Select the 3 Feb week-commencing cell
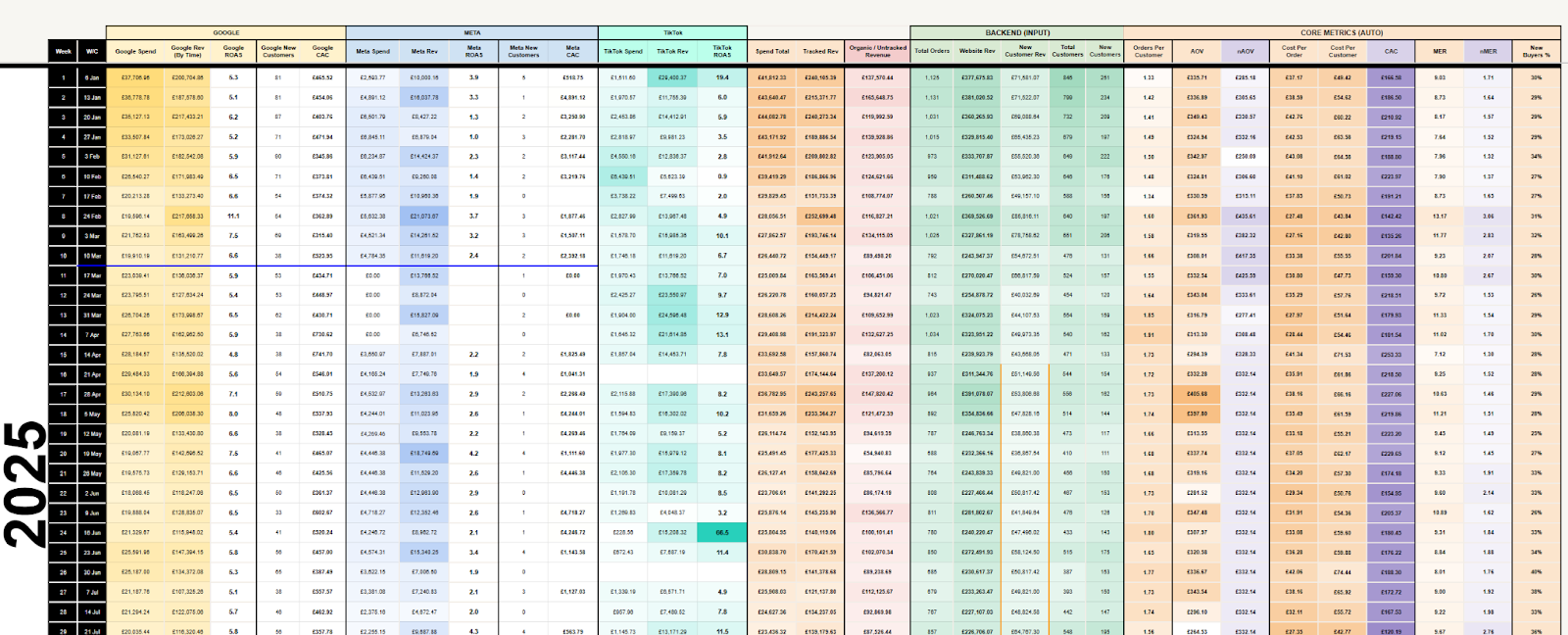This screenshot has width=1568, height=635. click(x=92, y=157)
